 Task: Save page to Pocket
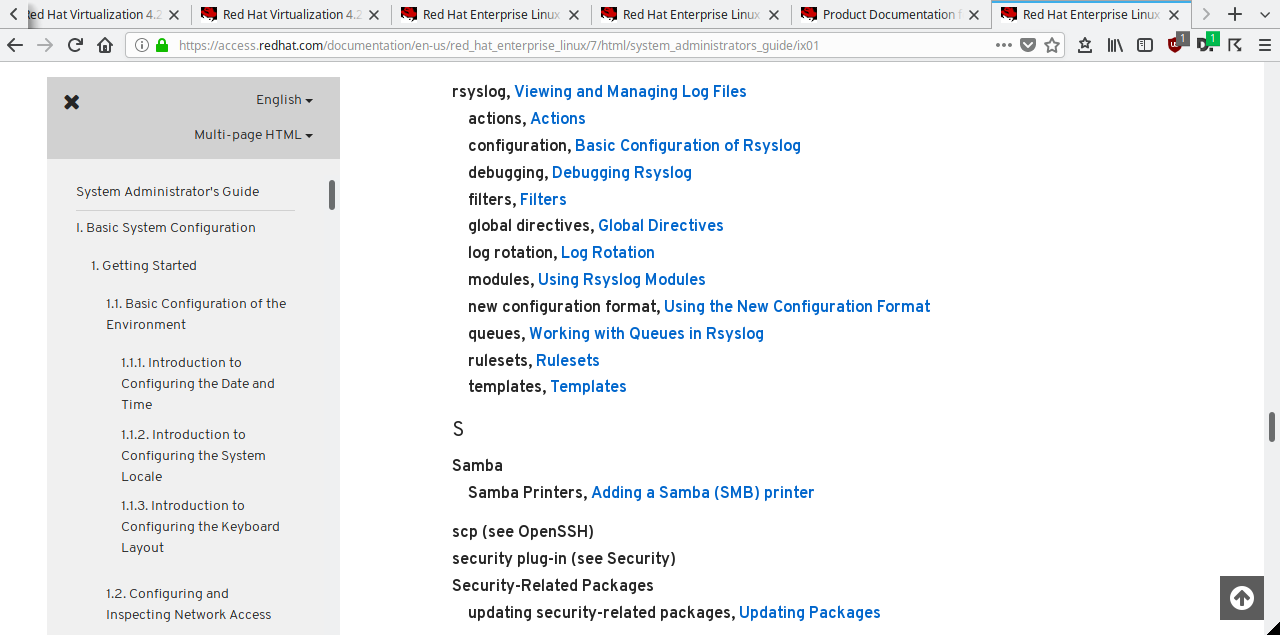tap(1028, 45)
